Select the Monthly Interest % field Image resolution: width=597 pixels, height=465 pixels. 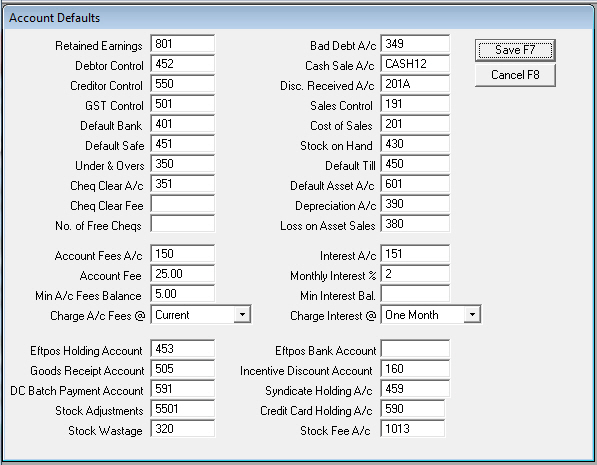pyautogui.click(x=415, y=274)
